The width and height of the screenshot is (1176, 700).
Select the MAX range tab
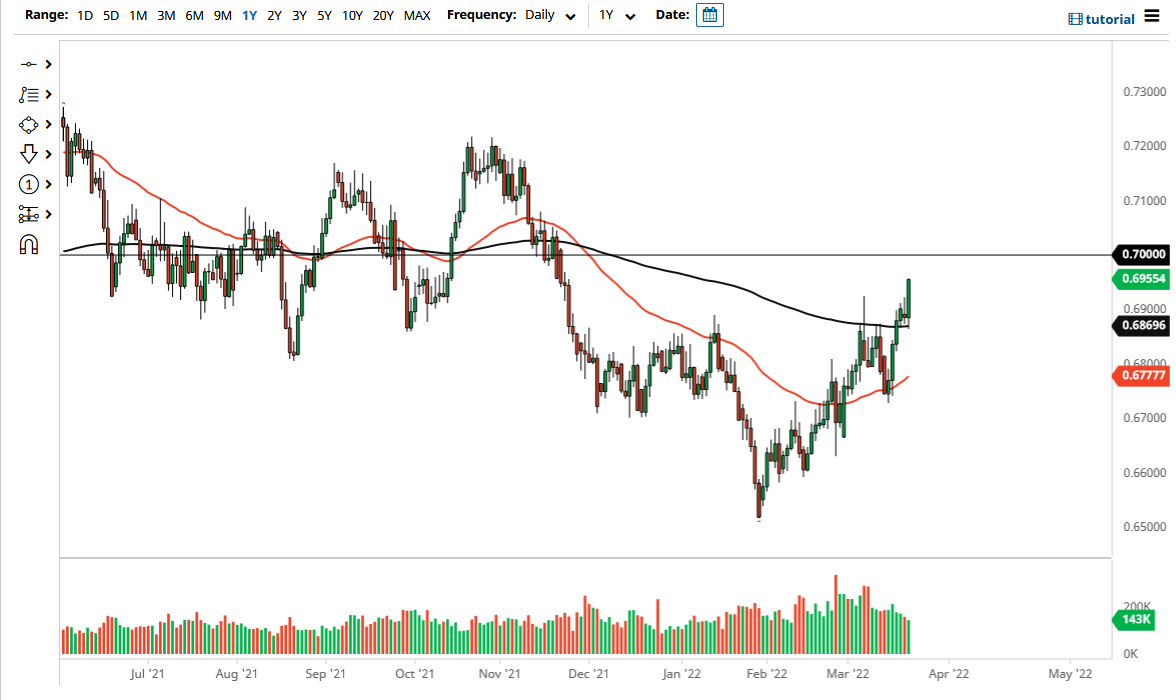[x=417, y=16]
